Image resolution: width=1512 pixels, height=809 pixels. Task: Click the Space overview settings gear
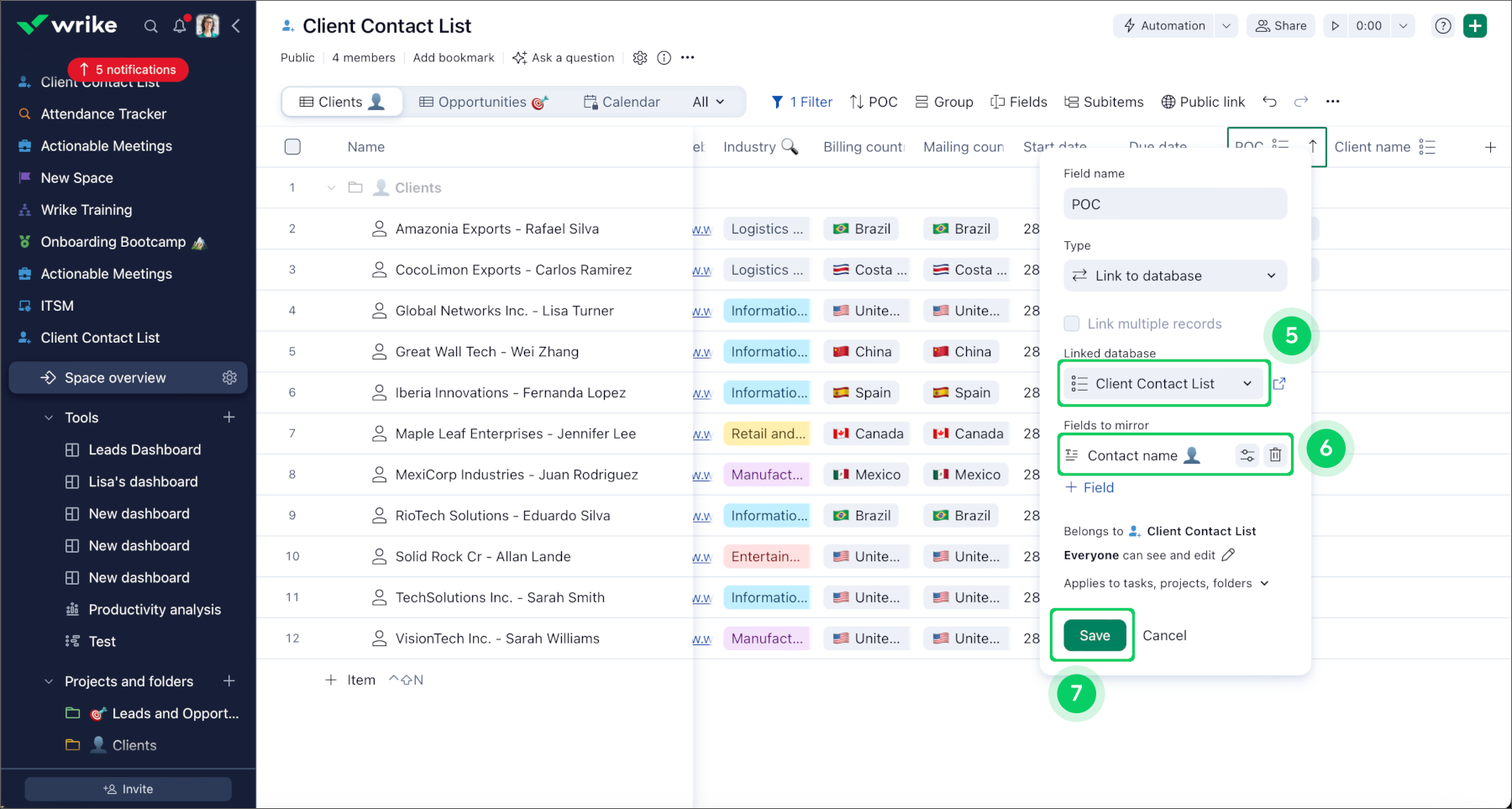pos(229,377)
